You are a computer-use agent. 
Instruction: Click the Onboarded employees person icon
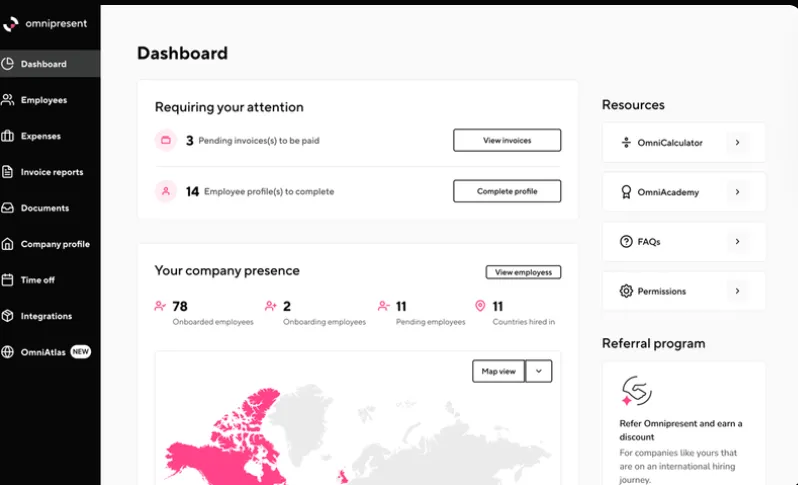(x=160, y=306)
